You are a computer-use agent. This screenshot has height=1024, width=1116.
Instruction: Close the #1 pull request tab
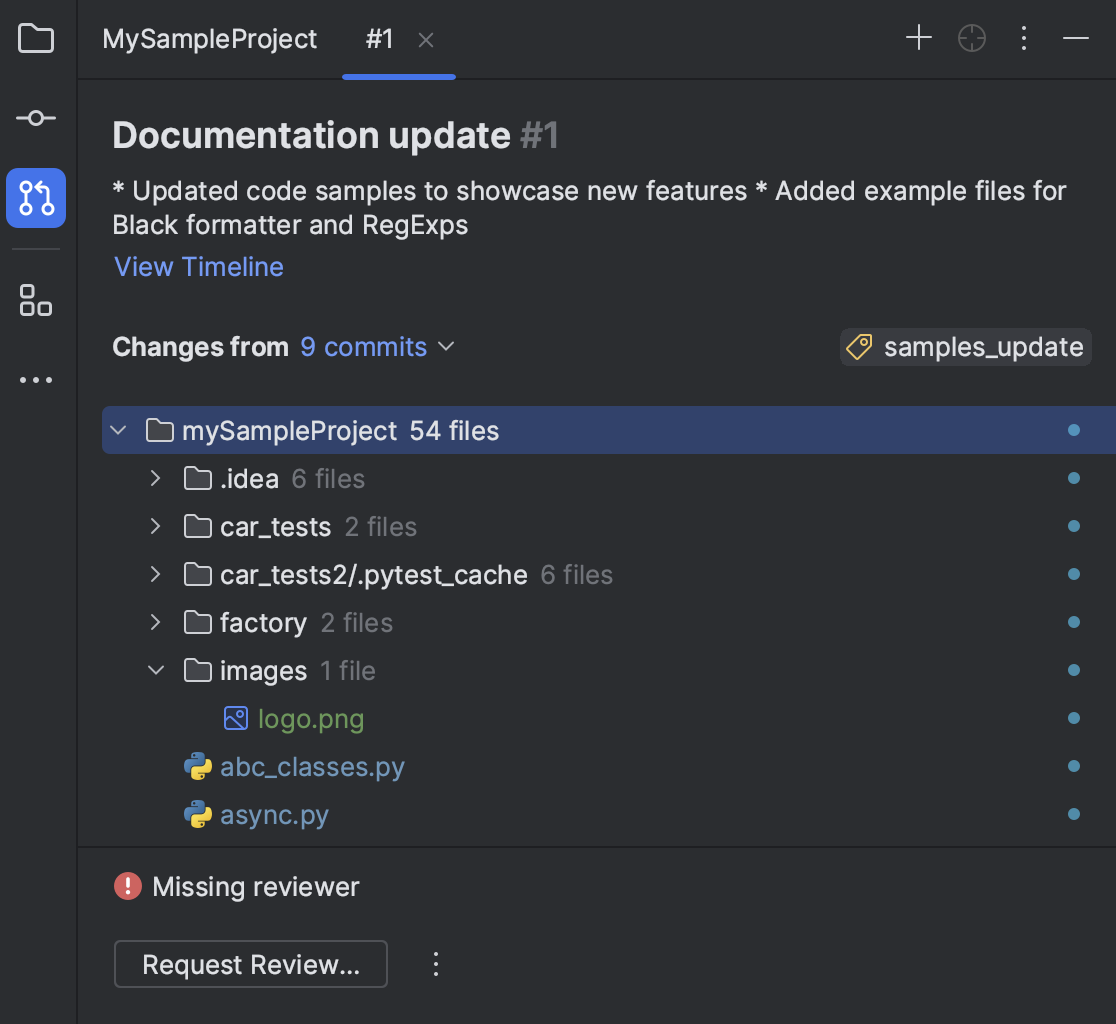[425, 40]
